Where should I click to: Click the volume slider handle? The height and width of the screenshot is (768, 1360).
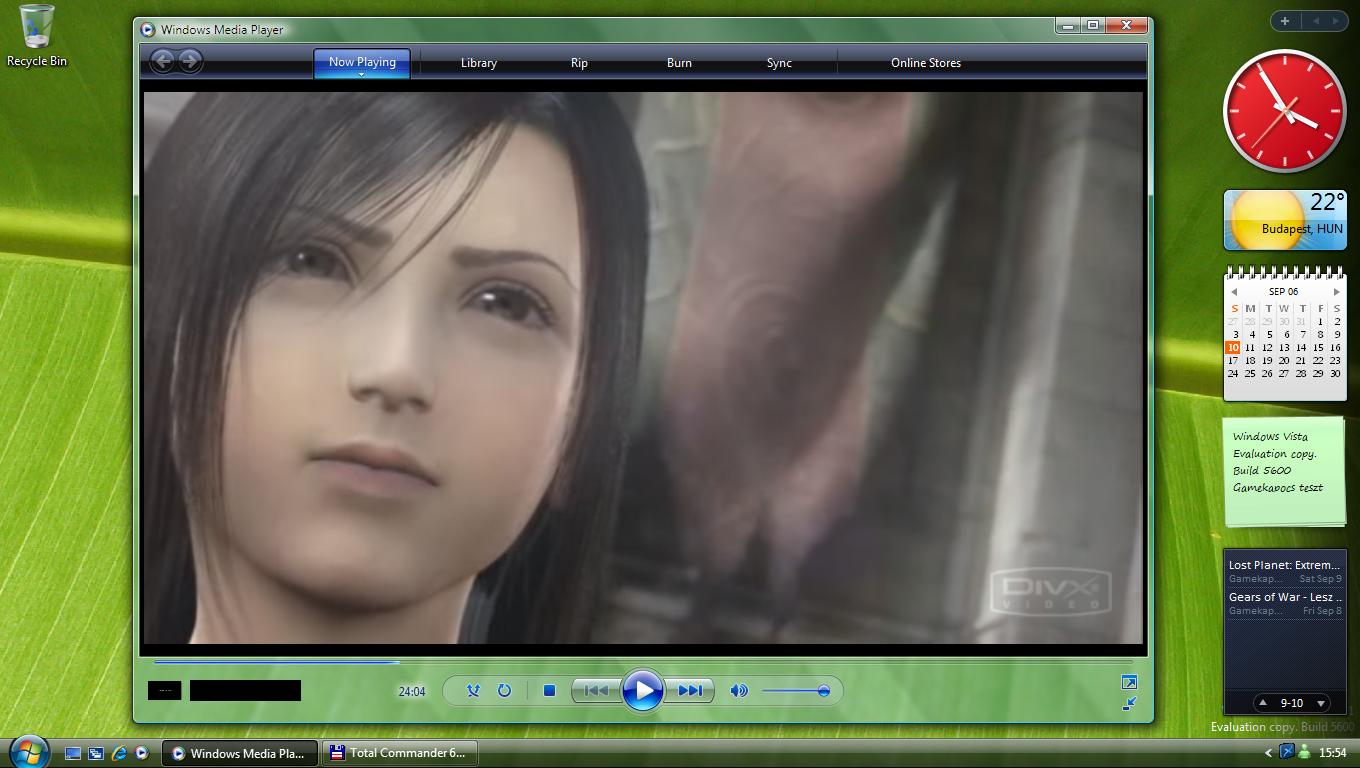click(x=823, y=690)
